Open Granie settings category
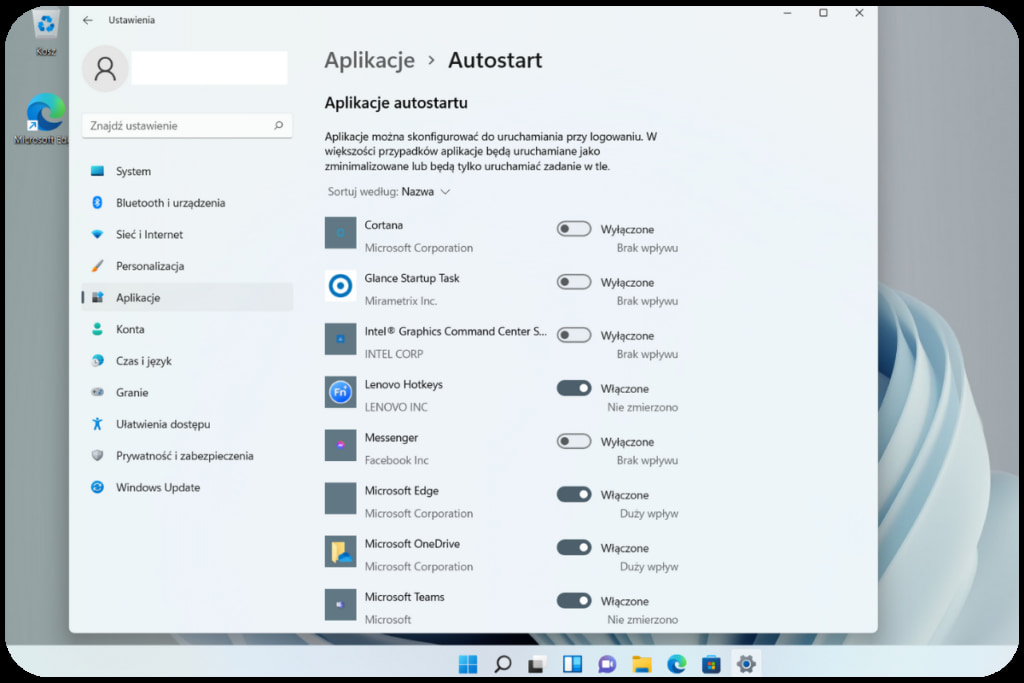 187,392
